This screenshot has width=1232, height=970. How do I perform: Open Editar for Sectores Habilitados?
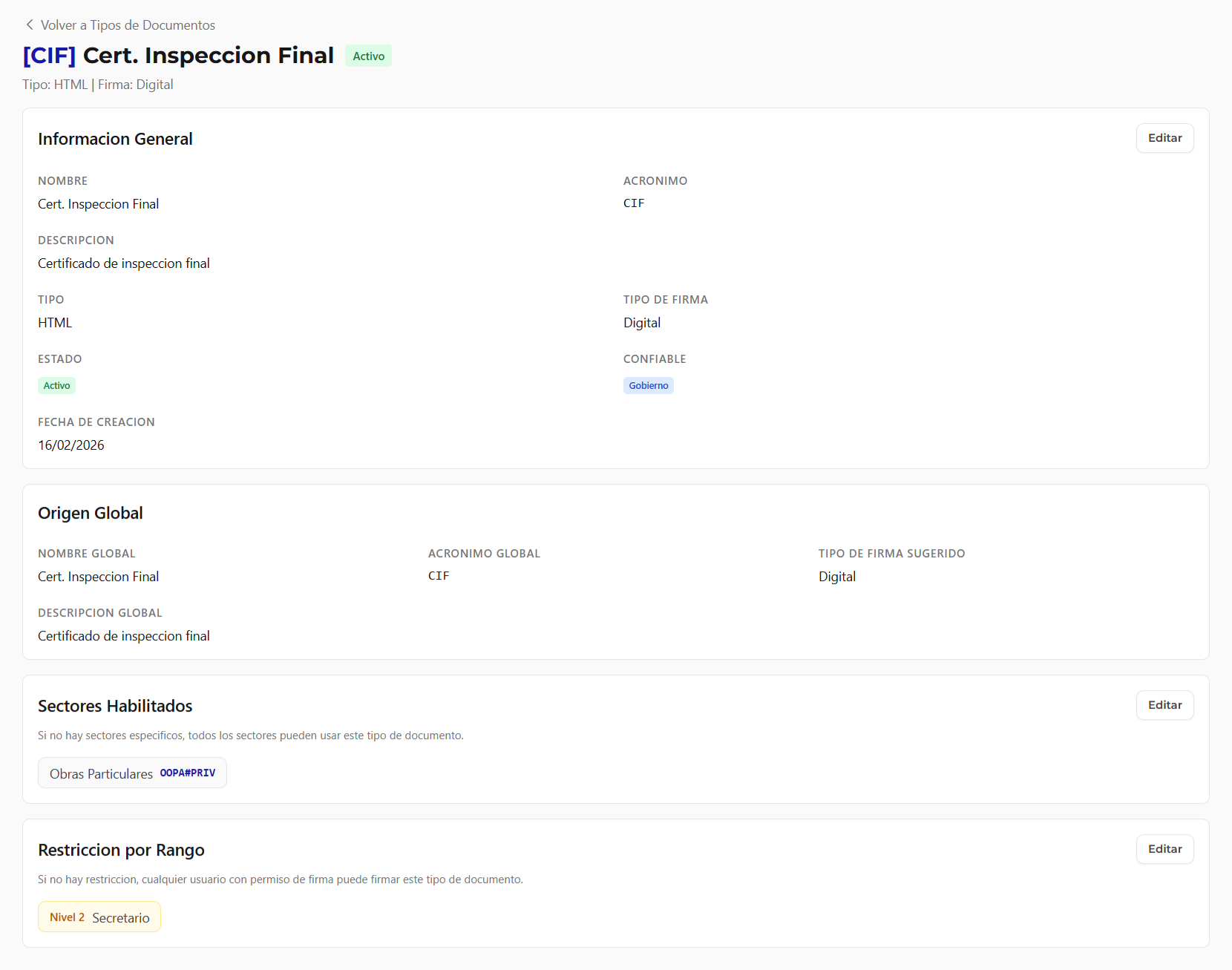click(1164, 705)
